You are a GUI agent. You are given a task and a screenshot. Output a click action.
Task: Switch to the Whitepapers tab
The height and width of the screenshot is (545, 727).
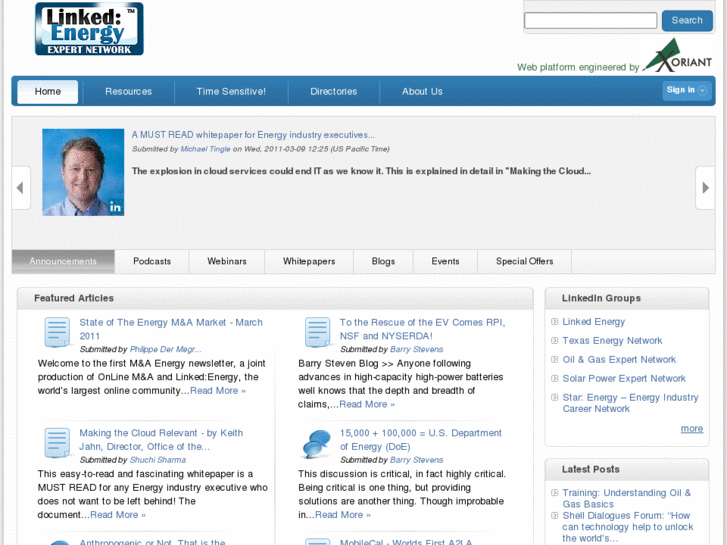[309, 261]
